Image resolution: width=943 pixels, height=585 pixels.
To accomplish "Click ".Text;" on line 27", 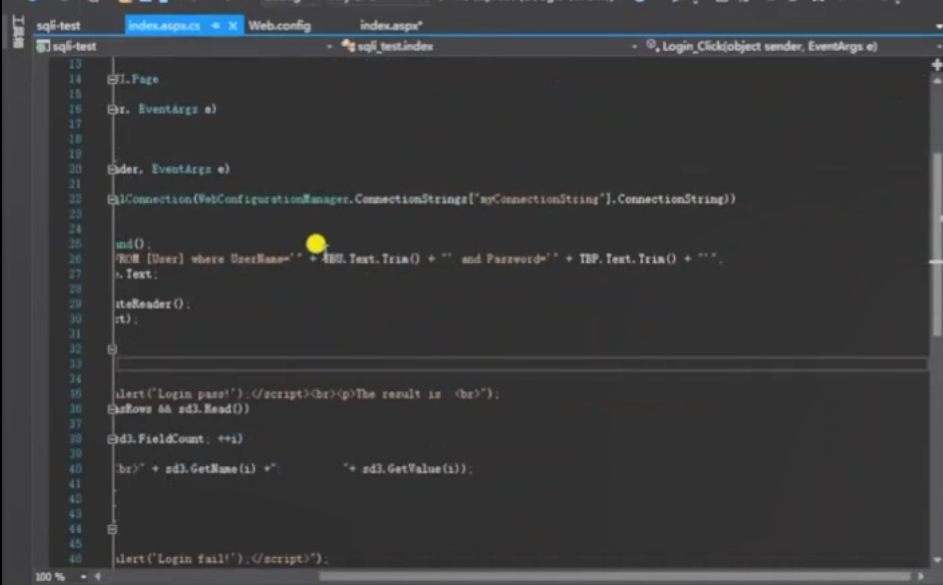I will point(137,274).
